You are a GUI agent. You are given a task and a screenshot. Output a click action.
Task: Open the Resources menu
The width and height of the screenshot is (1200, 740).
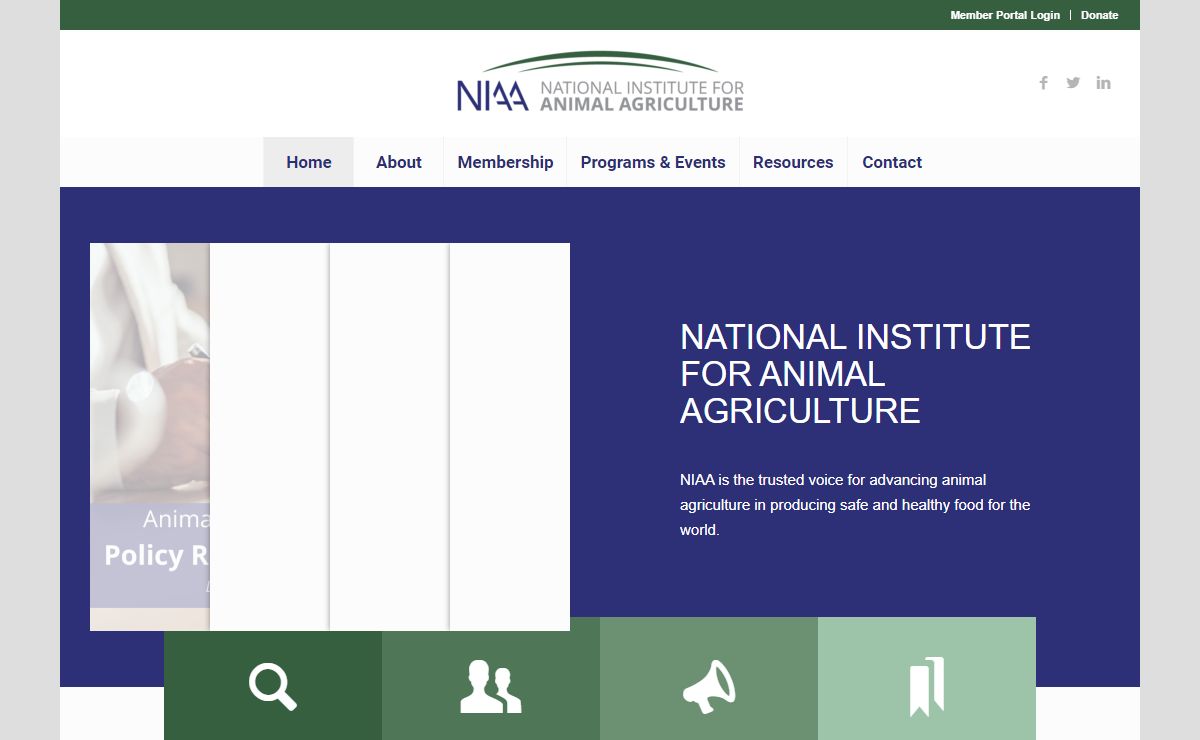pyautogui.click(x=793, y=162)
